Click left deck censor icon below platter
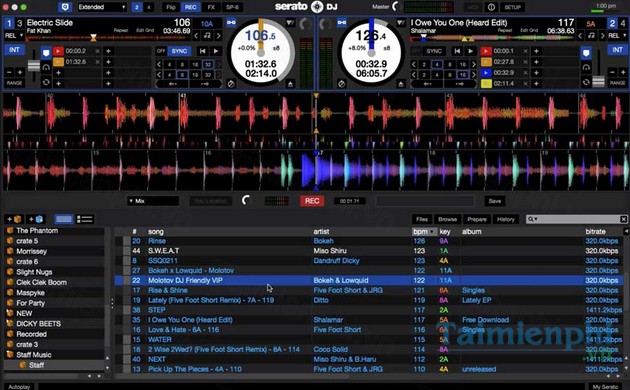This screenshot has width=630, height=390. point(231,84)
